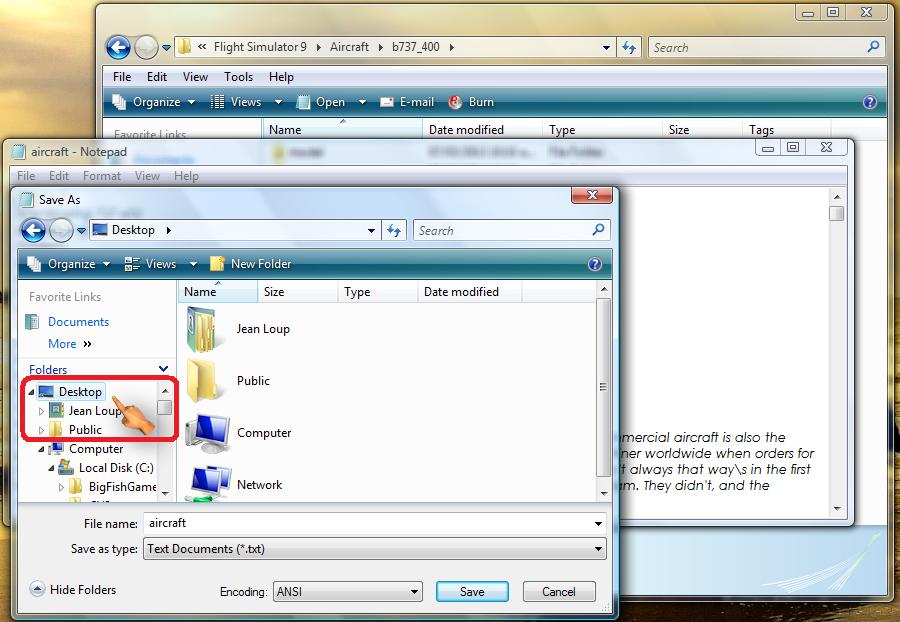This screenshot has width=900, height=622.
Task: Open the Desktop address bar dropdown arrow
Action: [x=371, y=231]
